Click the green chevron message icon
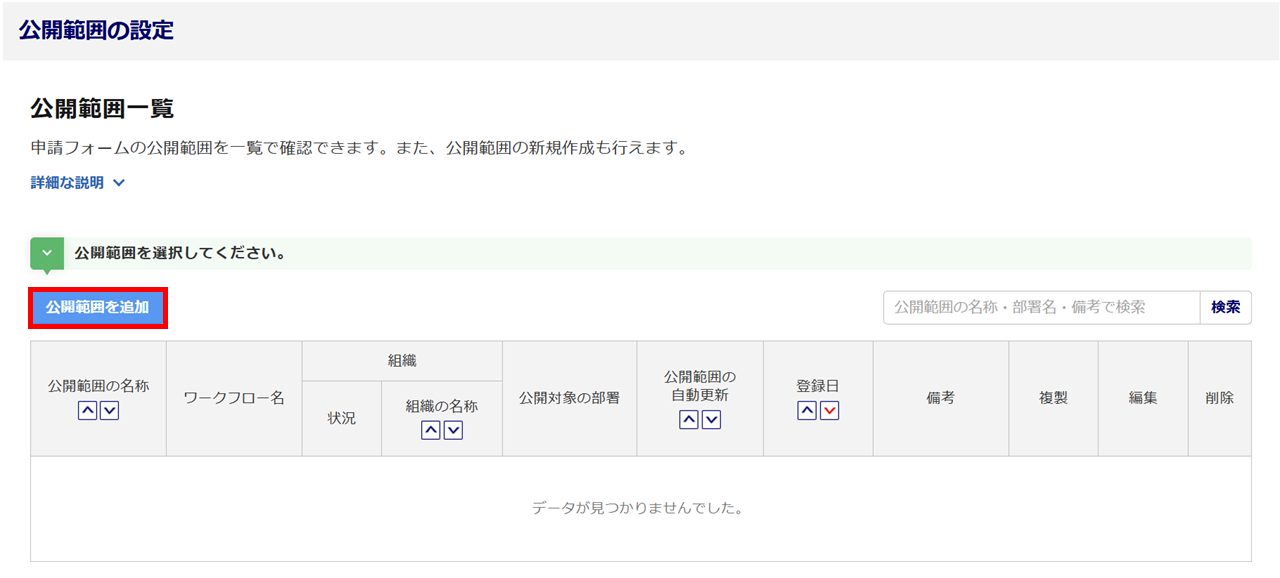Screen dimensions: 1280x578 click(x=47, y=254)
